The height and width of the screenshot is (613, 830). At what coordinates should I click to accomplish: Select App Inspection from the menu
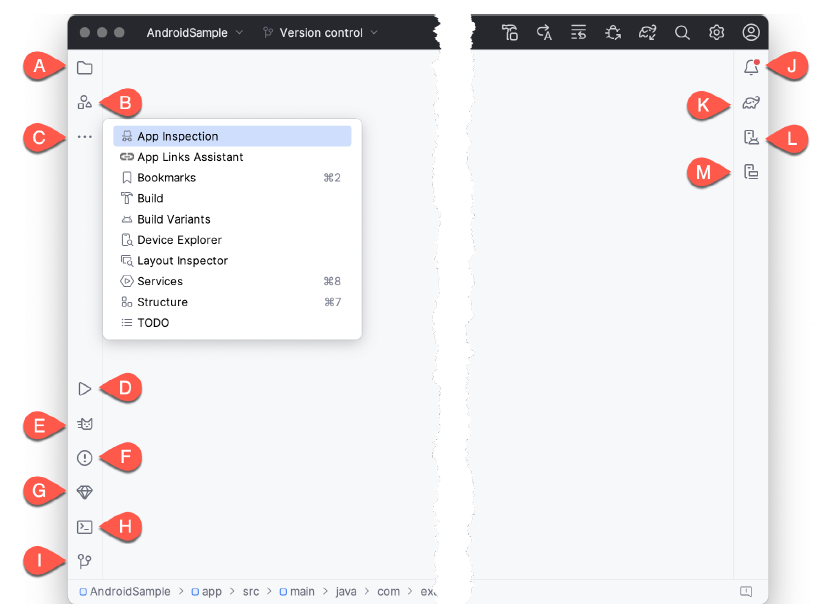(178, 136)
